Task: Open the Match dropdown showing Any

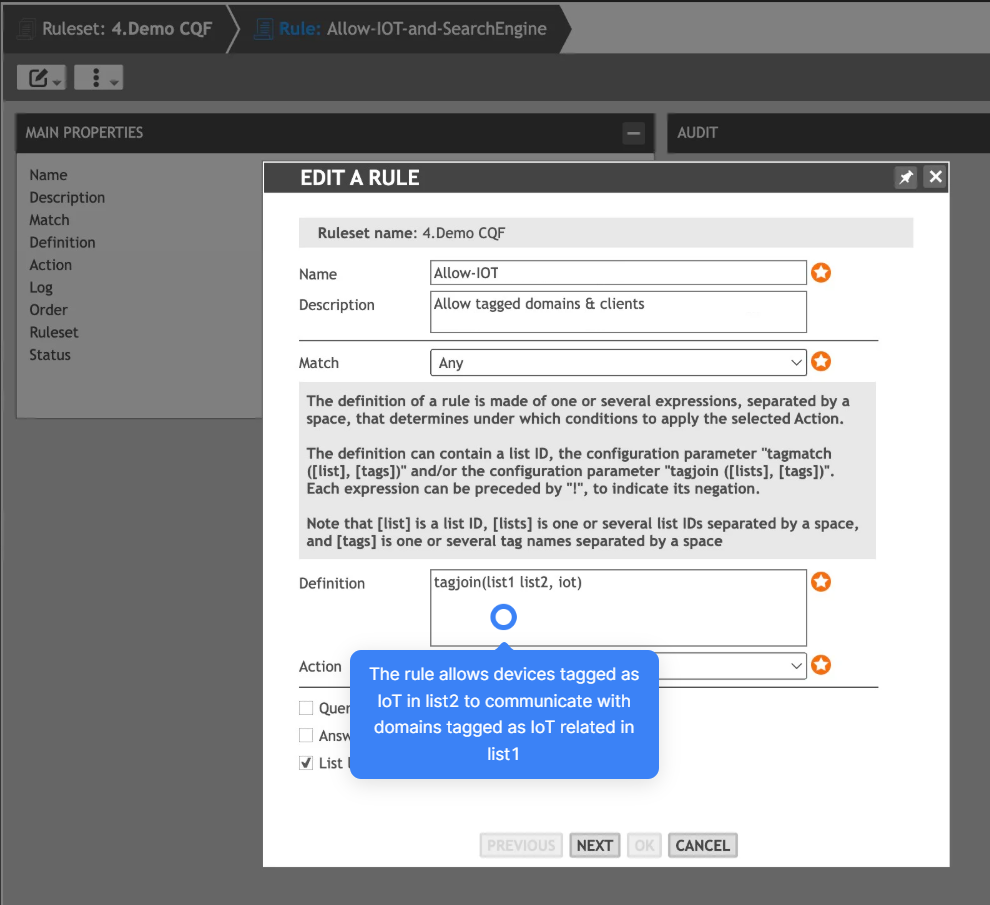Action: tap(617, 363)
